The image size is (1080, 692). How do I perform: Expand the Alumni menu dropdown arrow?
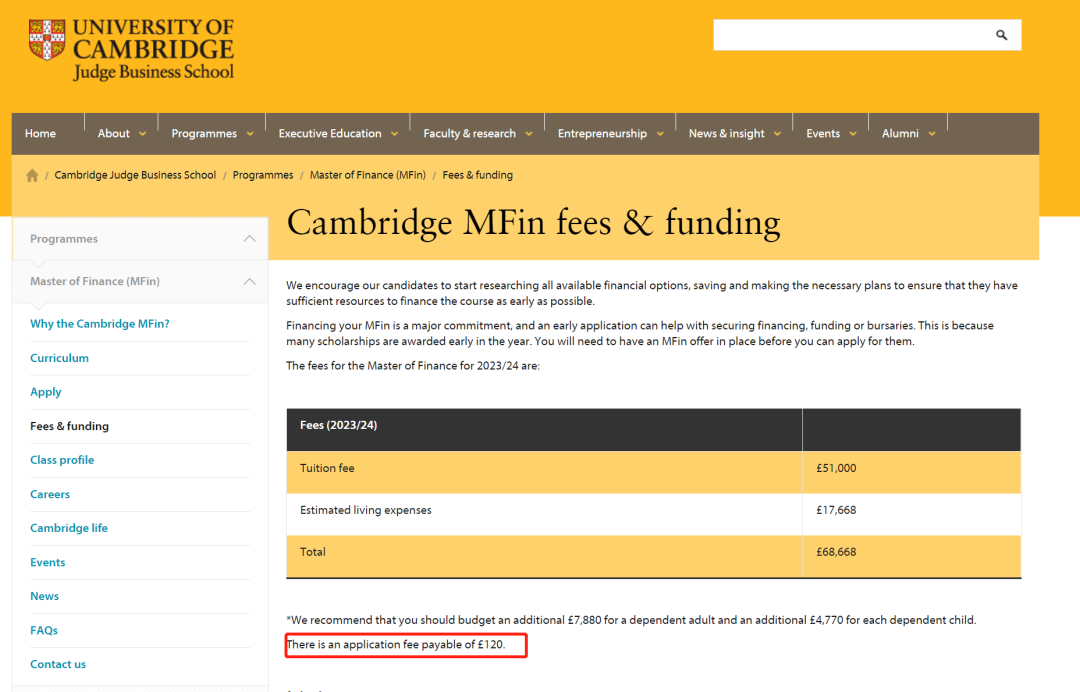[x=932, y=134]
